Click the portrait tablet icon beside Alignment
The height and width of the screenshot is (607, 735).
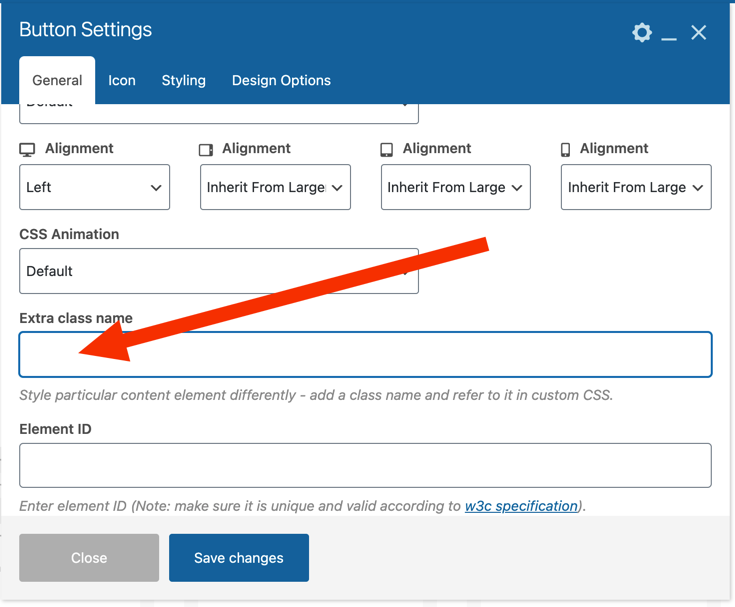pyautogui.click(x=387, y=149)
